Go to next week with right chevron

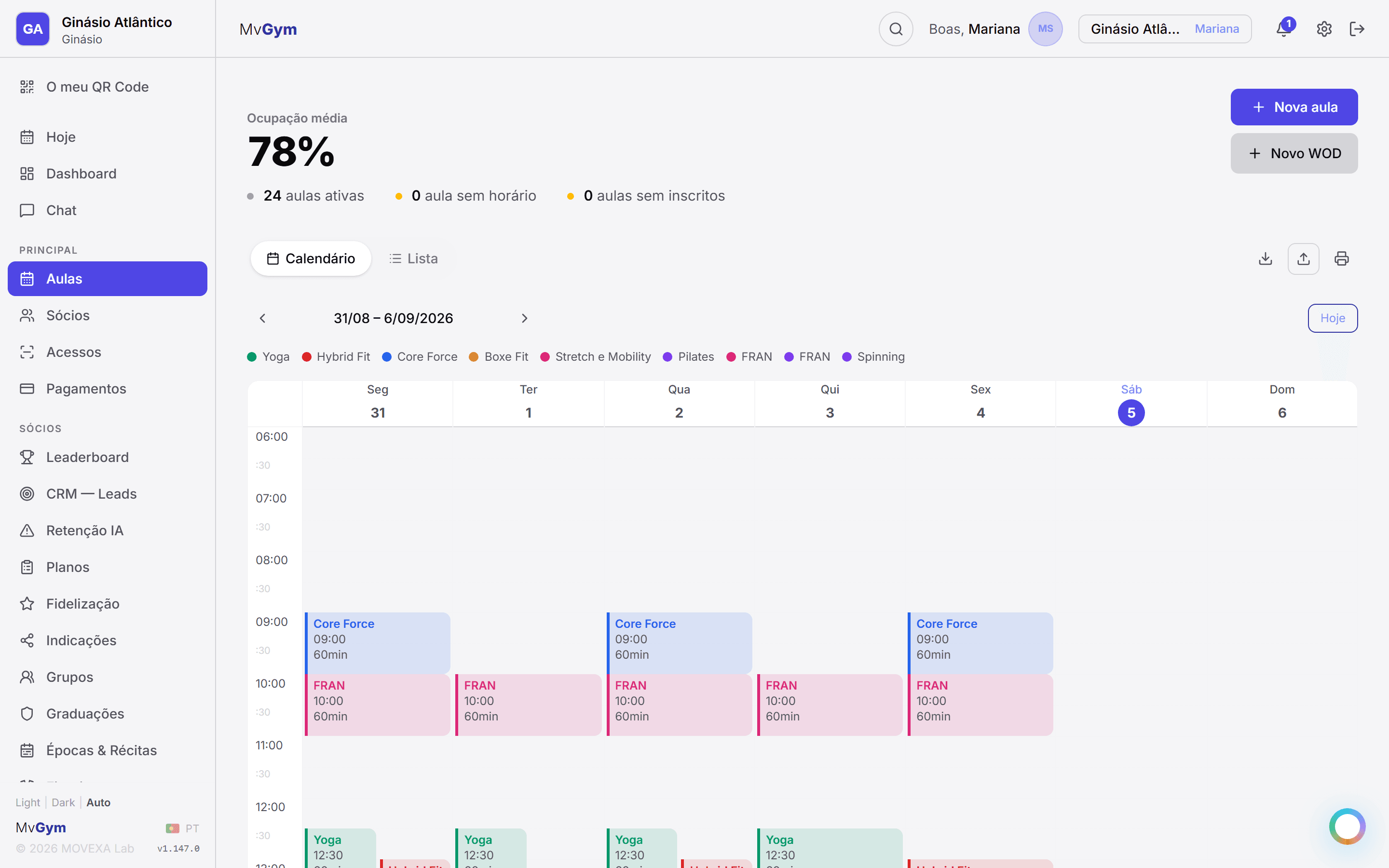(524, 318)
